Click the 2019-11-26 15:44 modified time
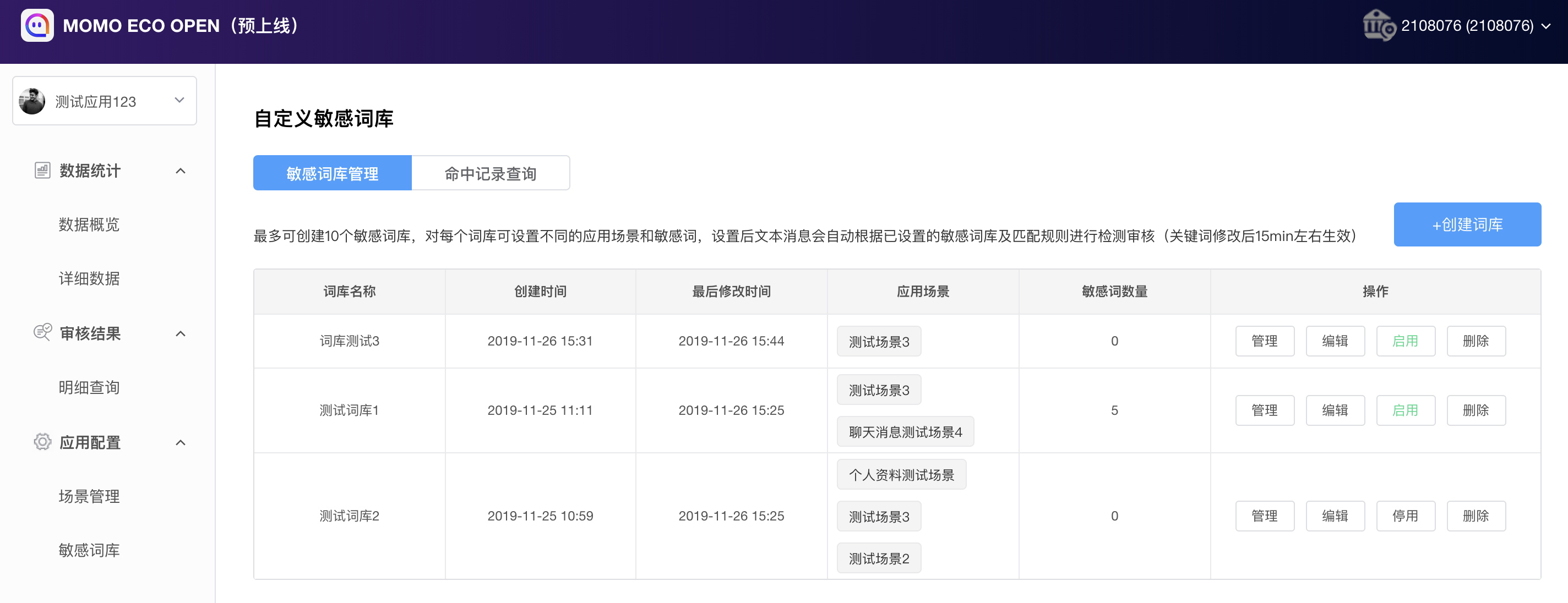This screenshot has width=1568, height=603. (x=732, y=341)
